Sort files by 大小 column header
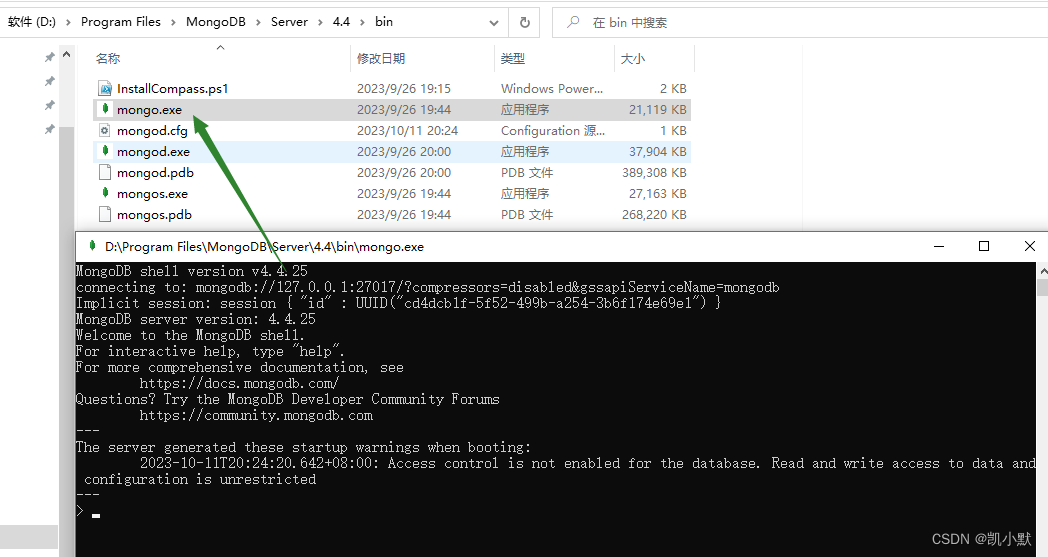 (x=632, y=58)
